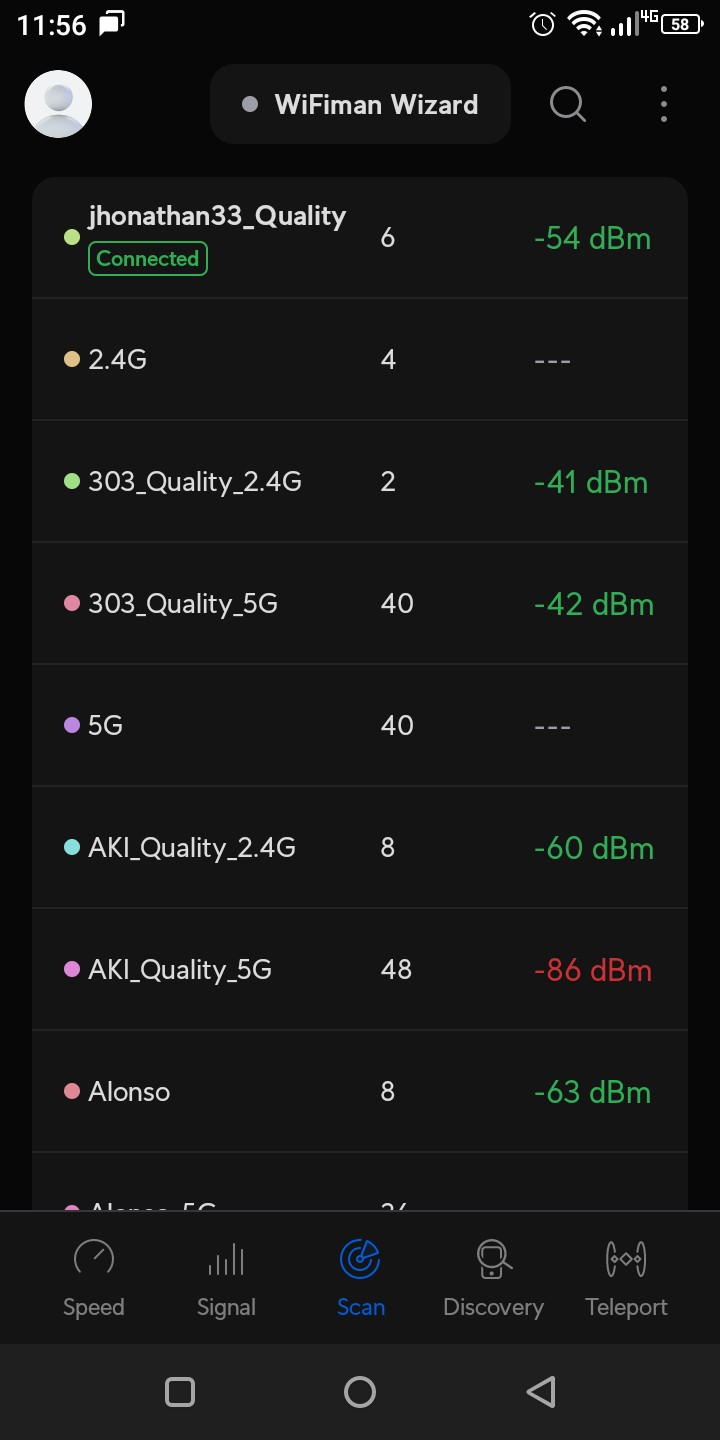Tap the Discovery device icon
The width and height of the screenshot is (720, 1440).
pos(493,1258)
